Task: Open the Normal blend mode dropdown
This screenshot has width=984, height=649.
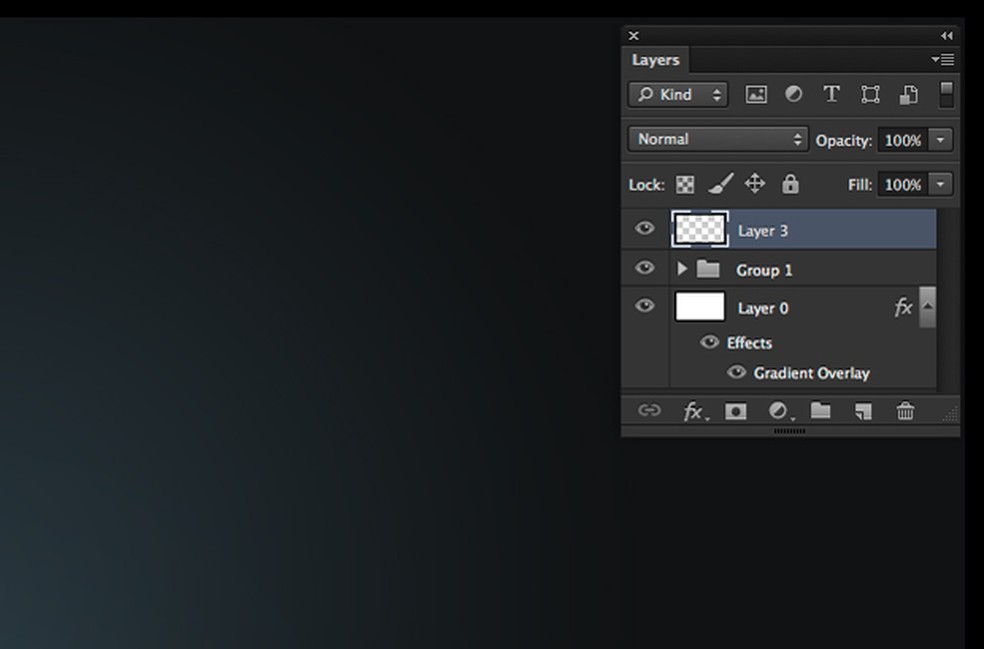Action: click(x=717, y=139)
